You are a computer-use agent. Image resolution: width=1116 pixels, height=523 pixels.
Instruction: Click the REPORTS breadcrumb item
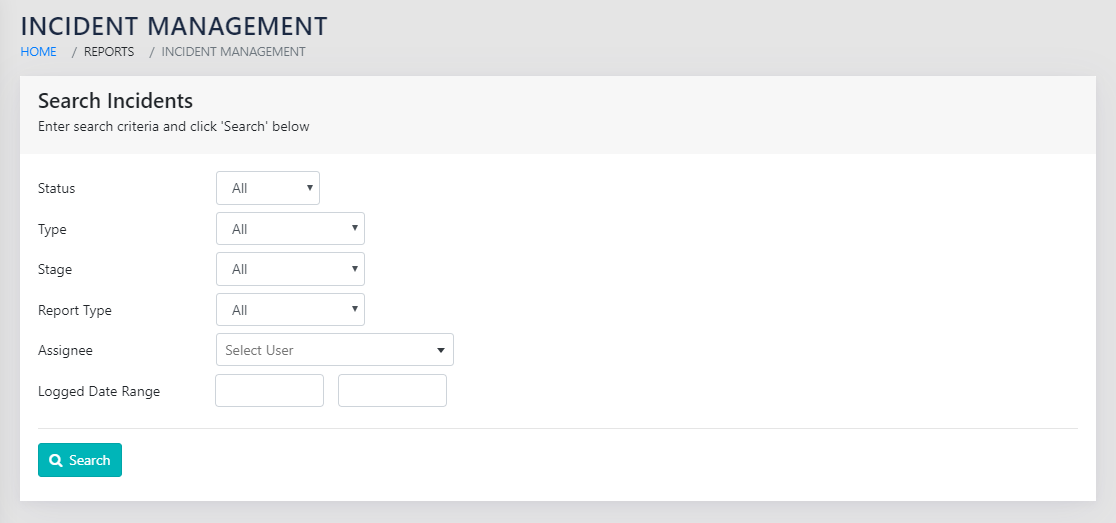[x=109, y=52]
